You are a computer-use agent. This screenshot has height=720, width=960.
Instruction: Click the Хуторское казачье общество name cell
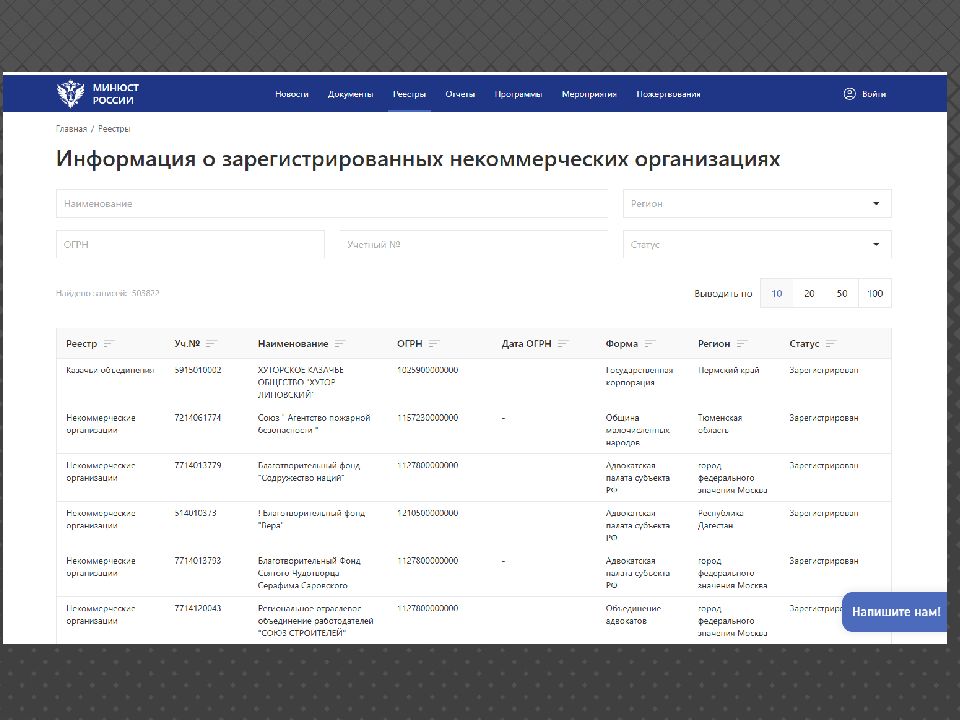[301, 382]
